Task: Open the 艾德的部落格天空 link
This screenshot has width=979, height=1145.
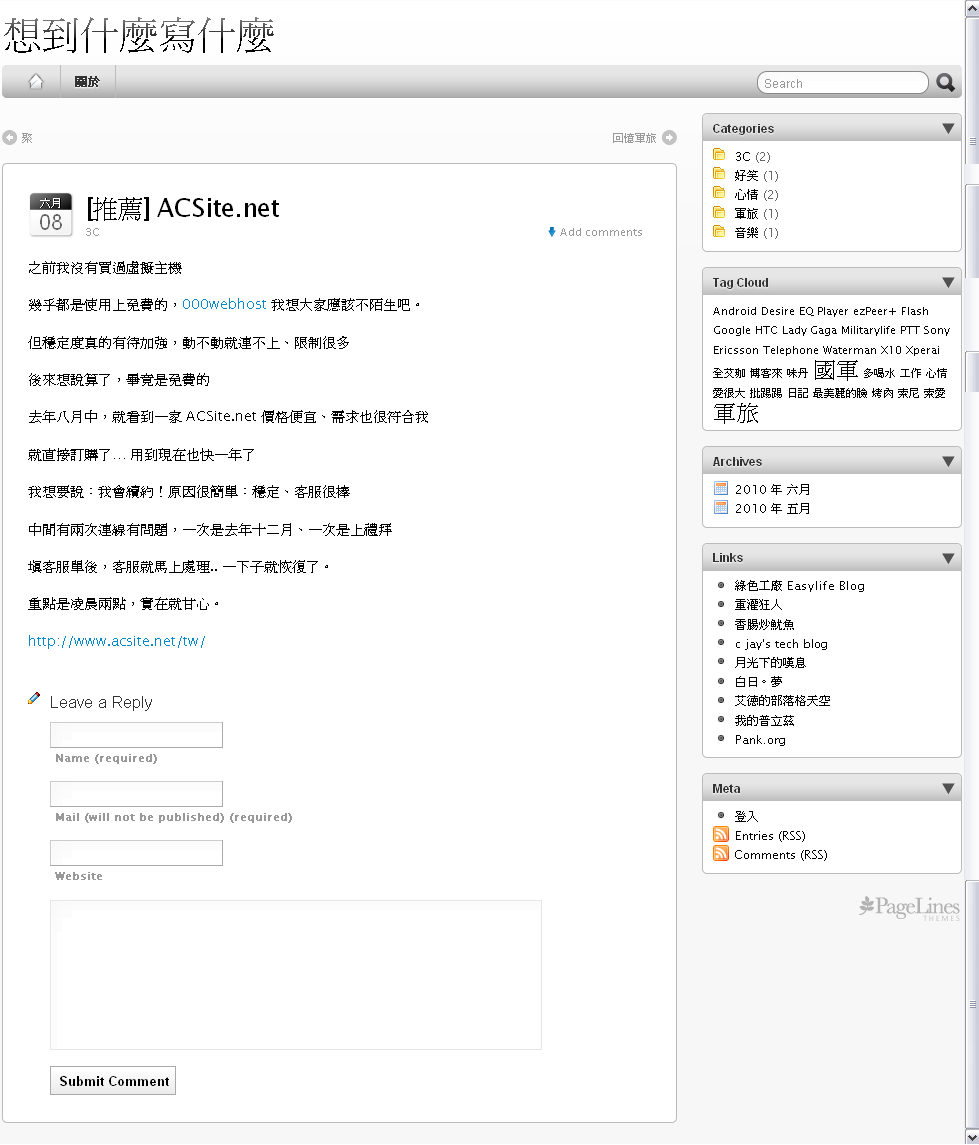Action: coord(783,700)
